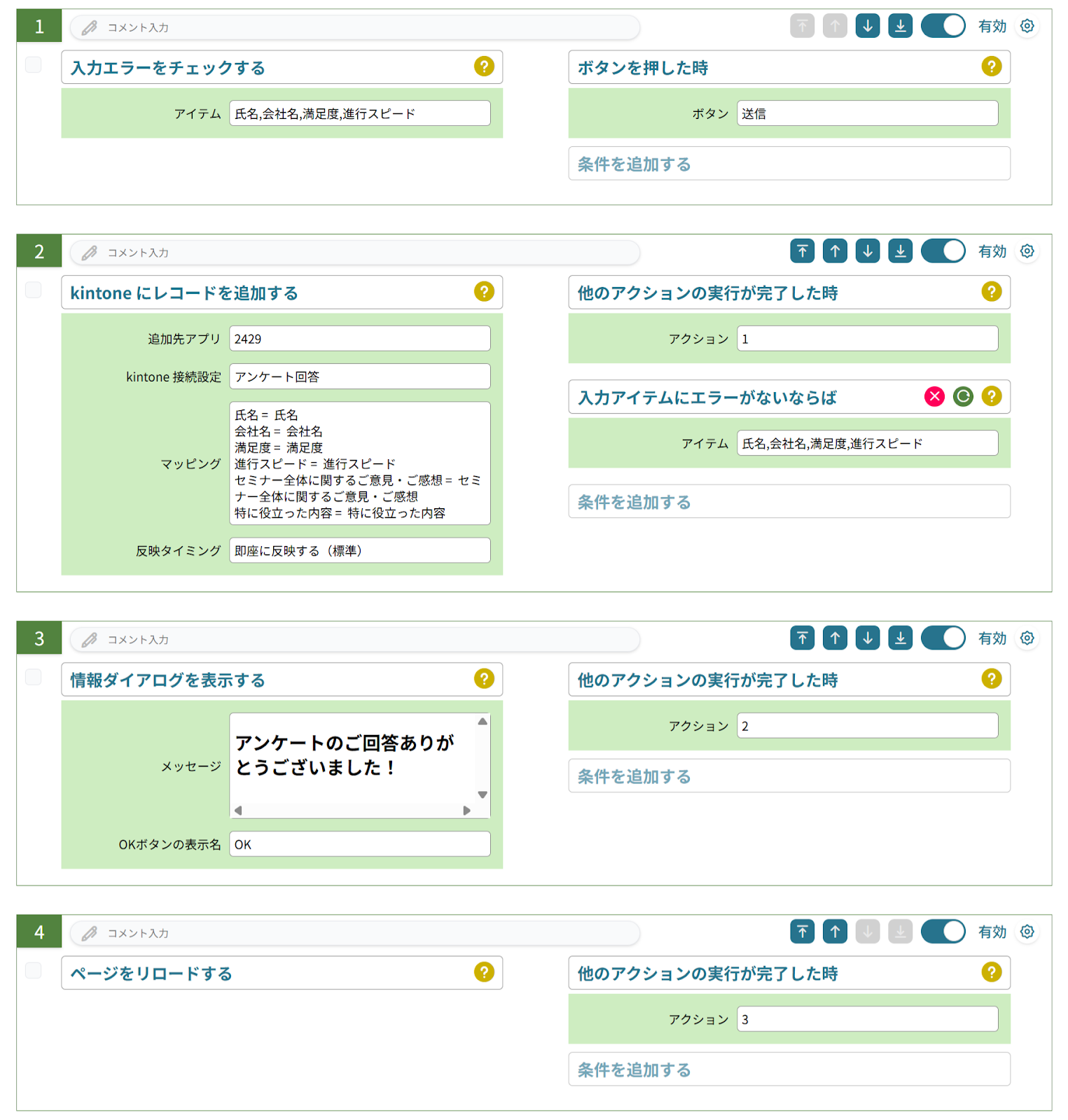Click the アクション field containing 1
Screen dimensions: 1068x1120
(x=868, y=339)
